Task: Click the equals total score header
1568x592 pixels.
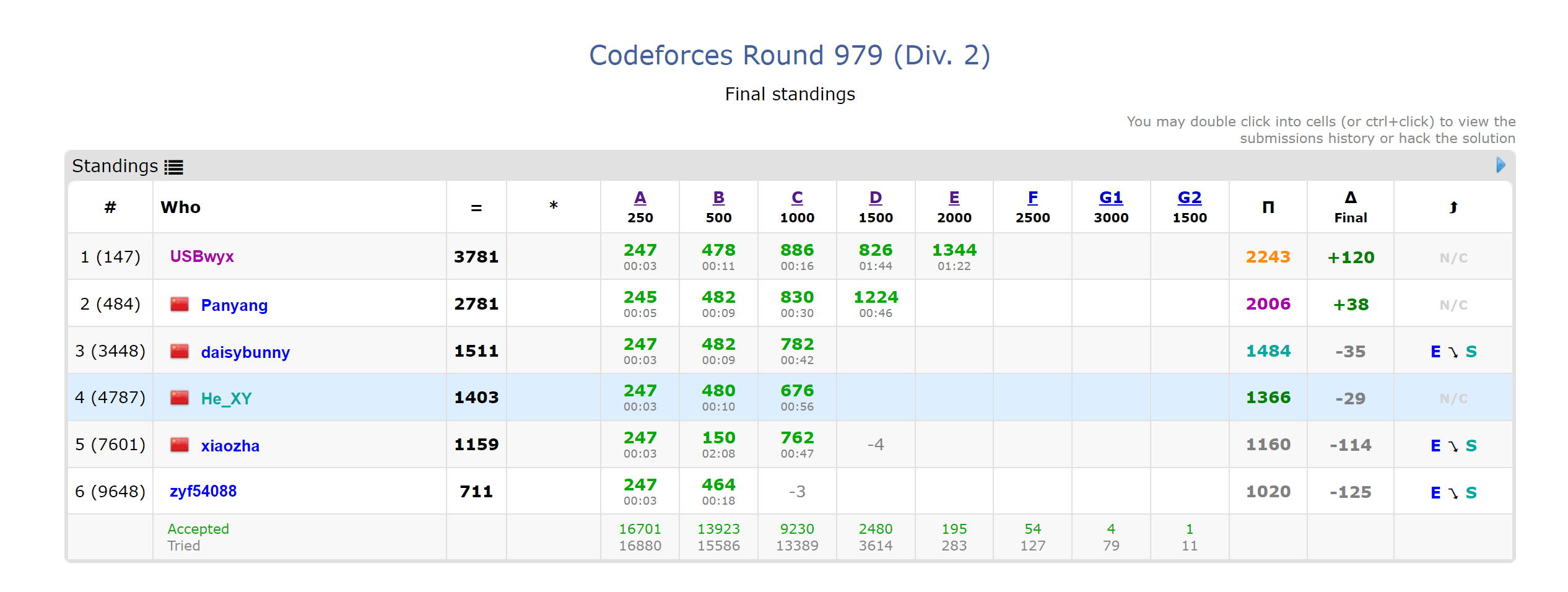Action: pos(476,208)
